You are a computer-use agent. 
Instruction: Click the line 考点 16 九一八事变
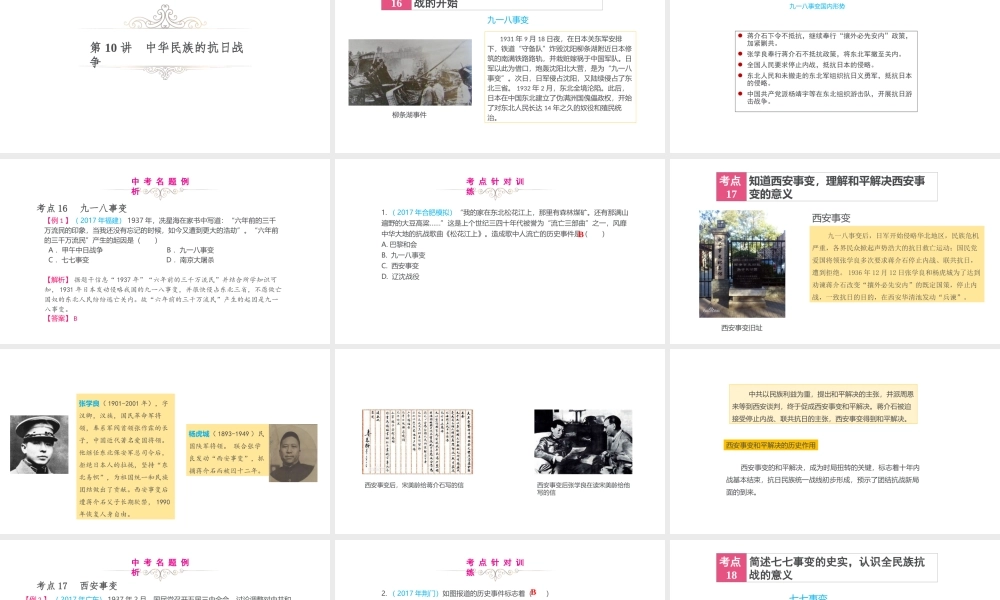tap(82, 209)
